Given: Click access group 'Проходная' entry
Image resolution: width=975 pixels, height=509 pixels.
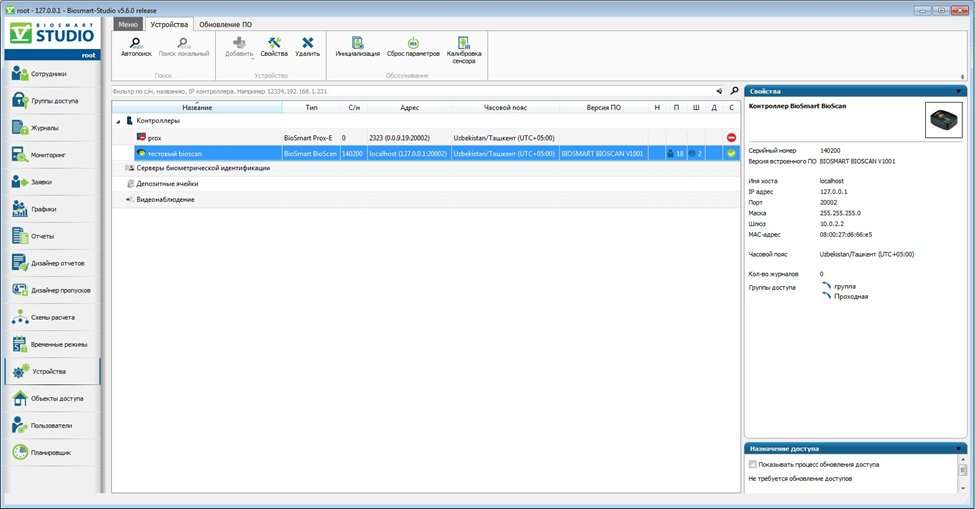Looking at the screenshot, I should point(851,297).
